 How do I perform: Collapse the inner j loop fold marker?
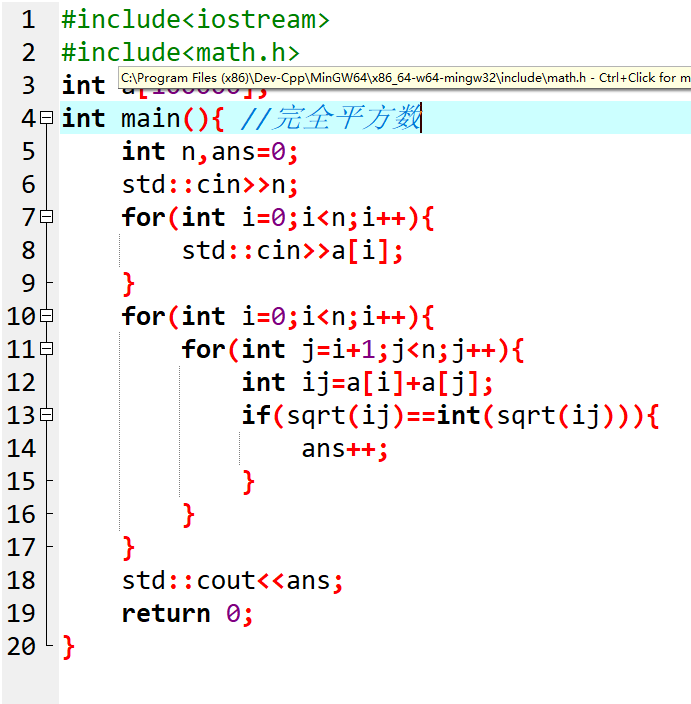[x=46, y=350]
